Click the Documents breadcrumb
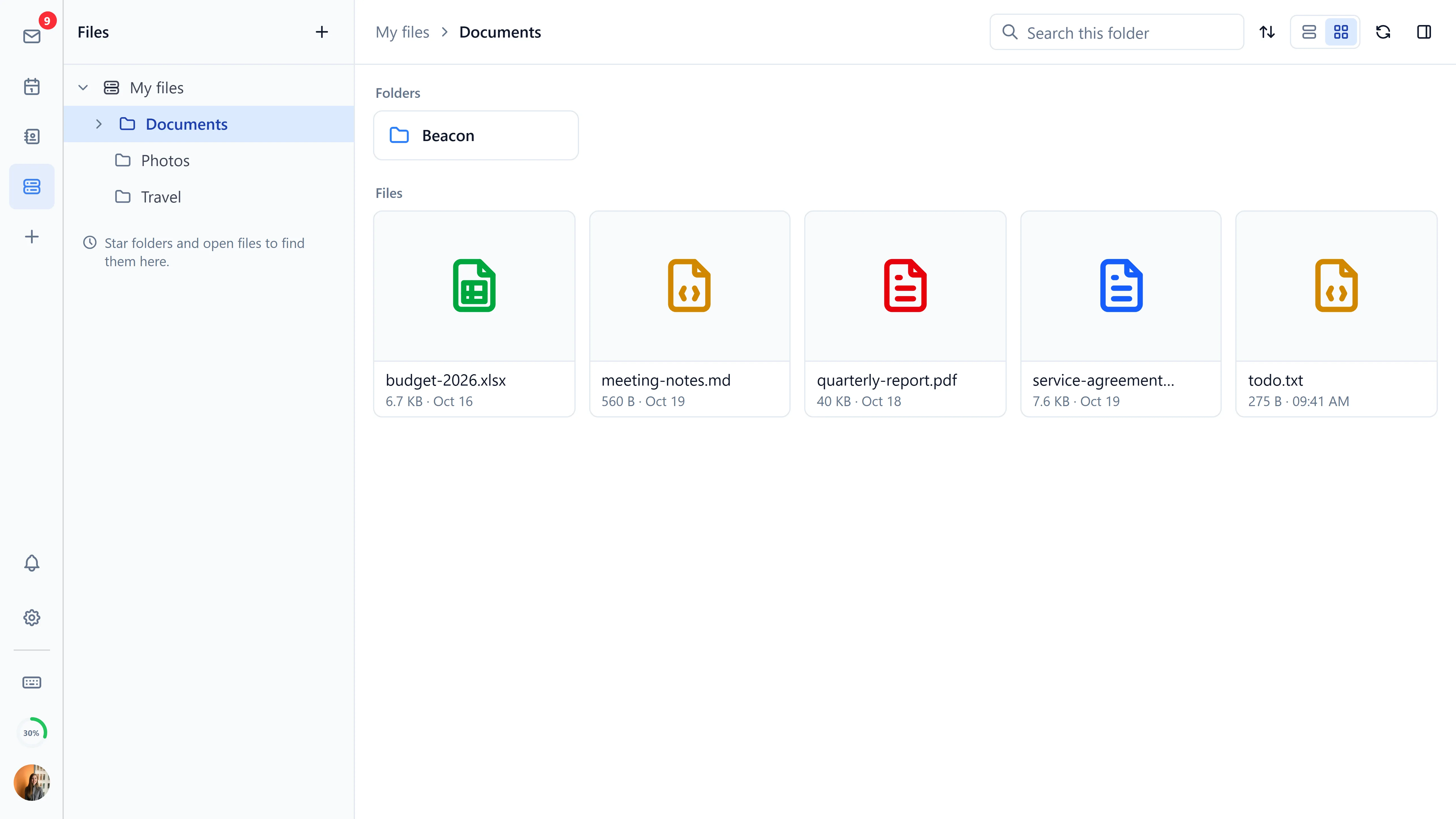Screen dimensions: 1456x819 tap(500, 32)
